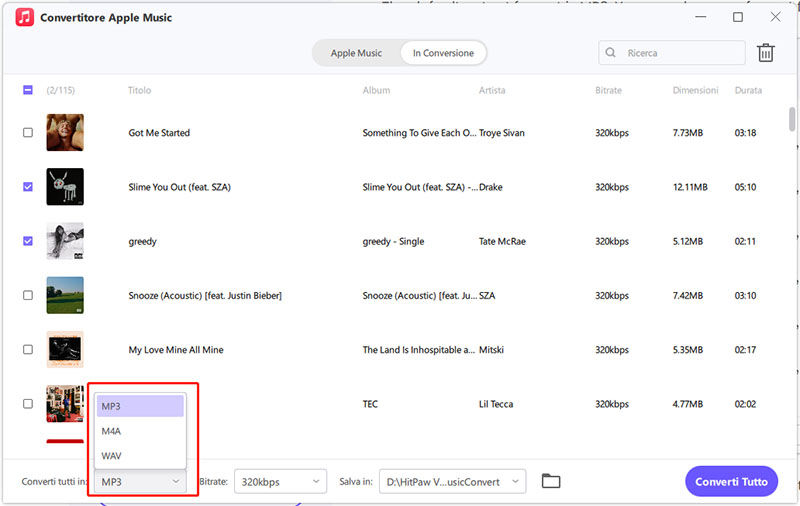The width and height of the screenshot is (800, 506).
Task: Click the search magnifier icon
Action: click(x=610, y=53)
